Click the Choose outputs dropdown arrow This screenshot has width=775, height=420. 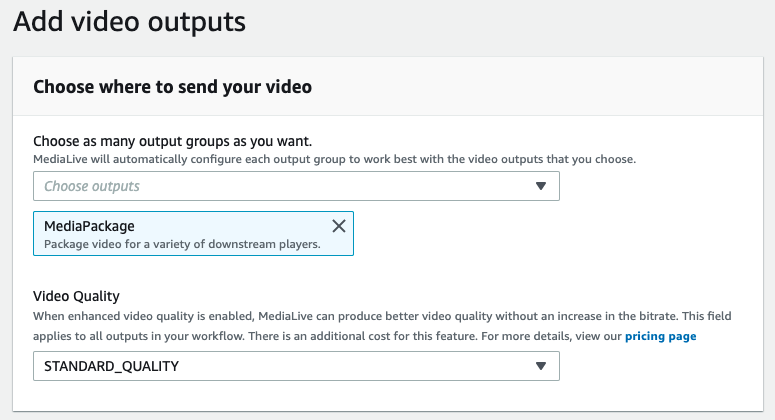coord(541,186)
